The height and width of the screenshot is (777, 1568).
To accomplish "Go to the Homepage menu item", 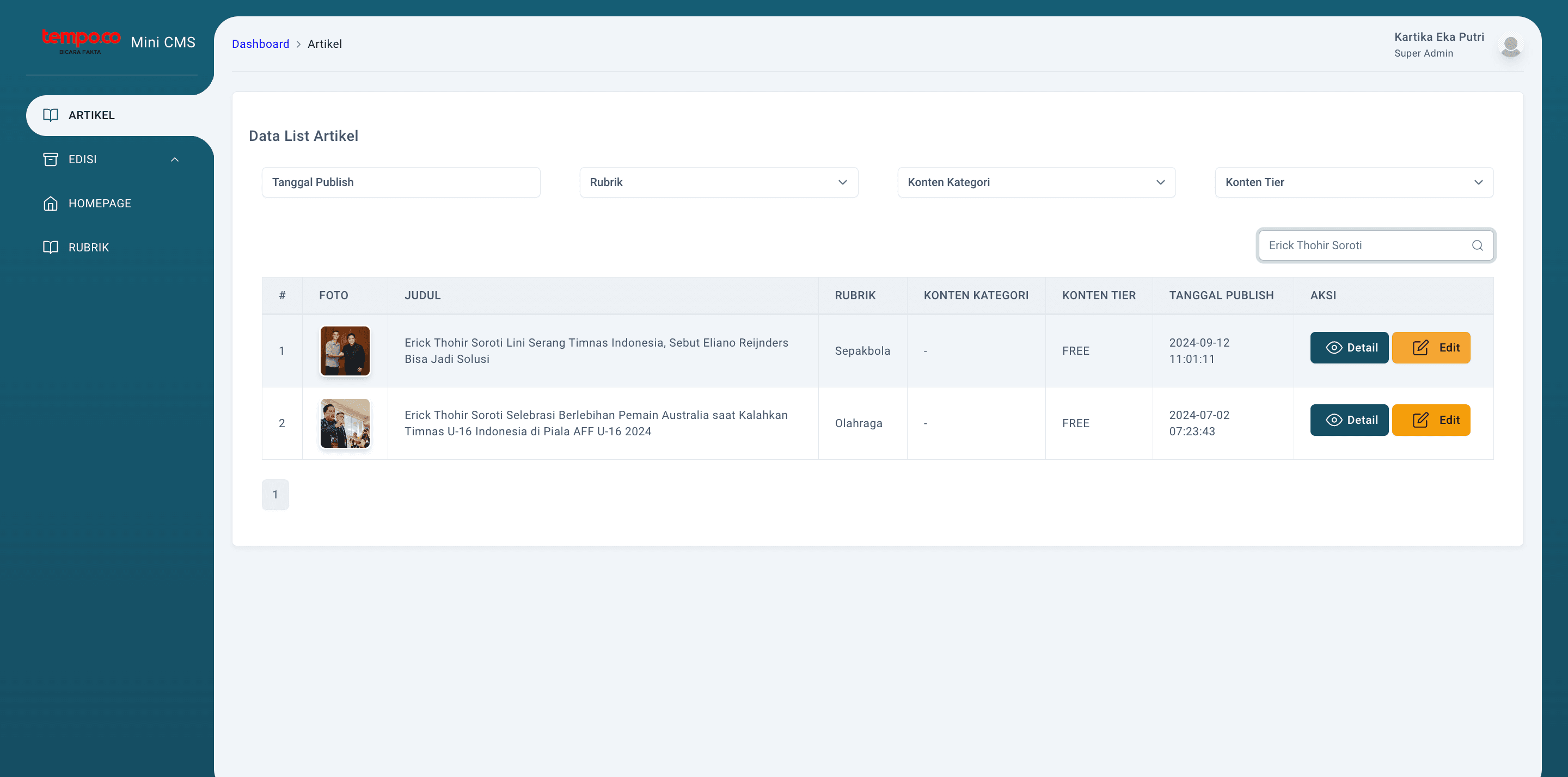I will (112, 203).
